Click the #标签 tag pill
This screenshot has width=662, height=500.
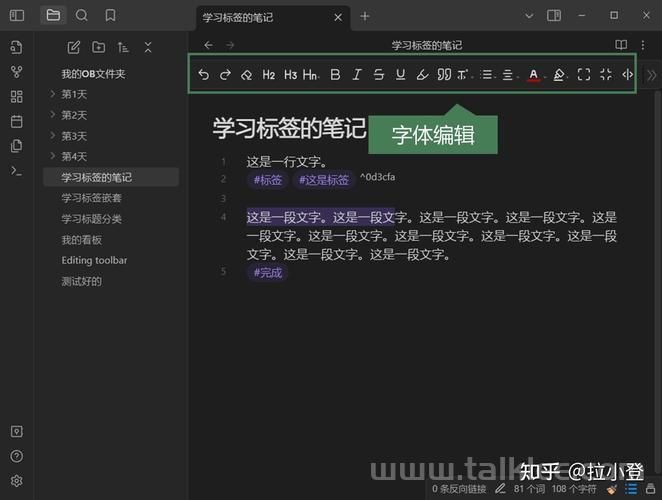pos(268,180)
